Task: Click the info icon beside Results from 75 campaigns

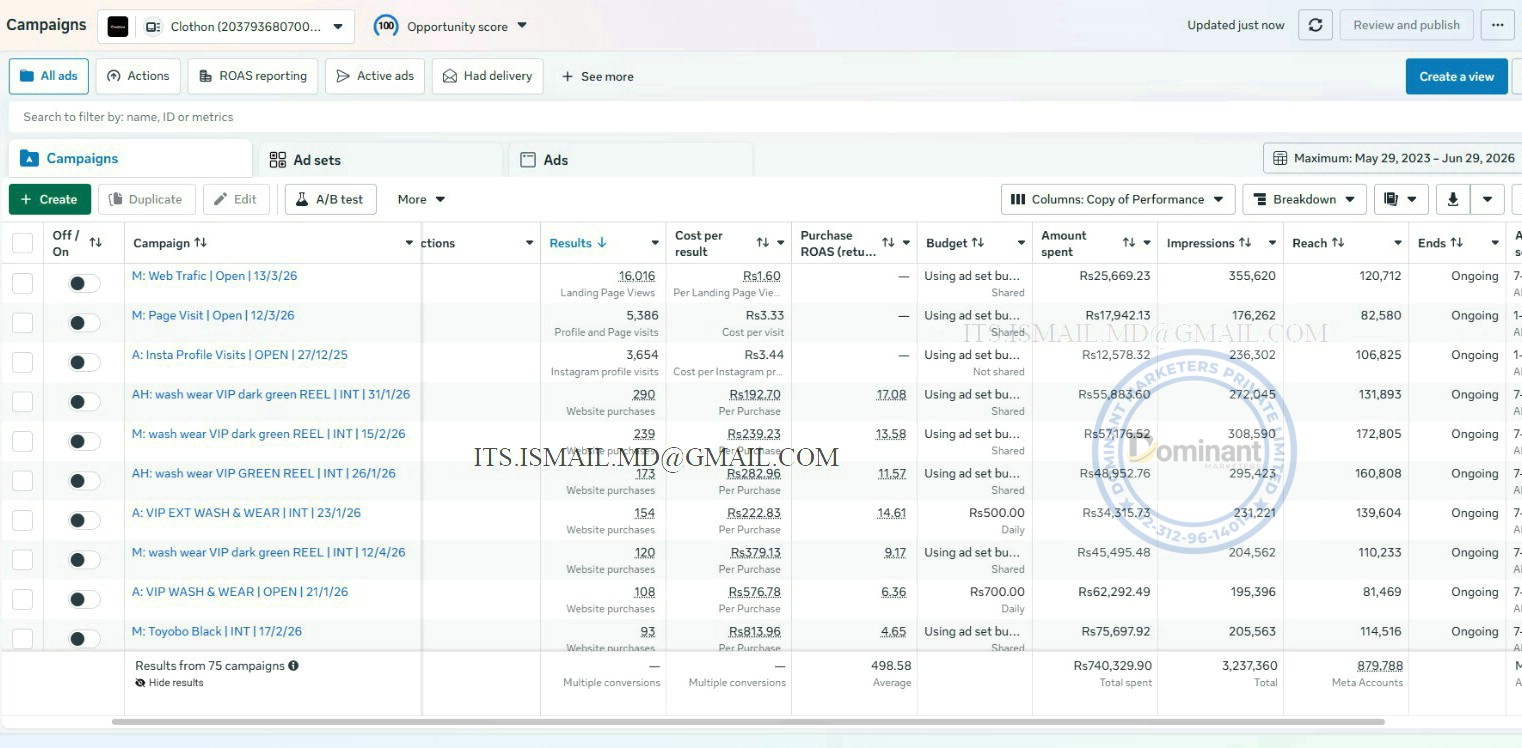Action: click(293, 666)
